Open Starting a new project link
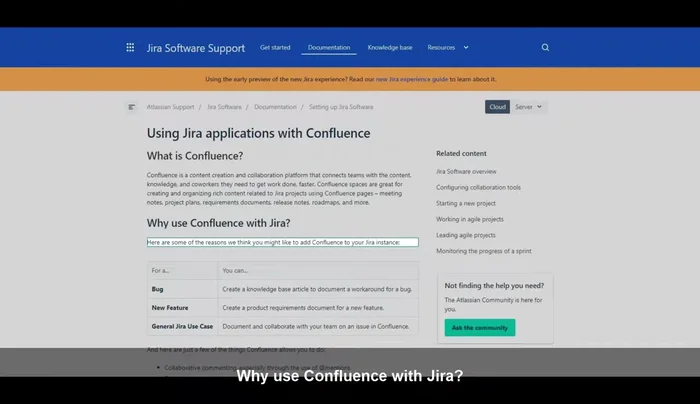 click(467, 203)
